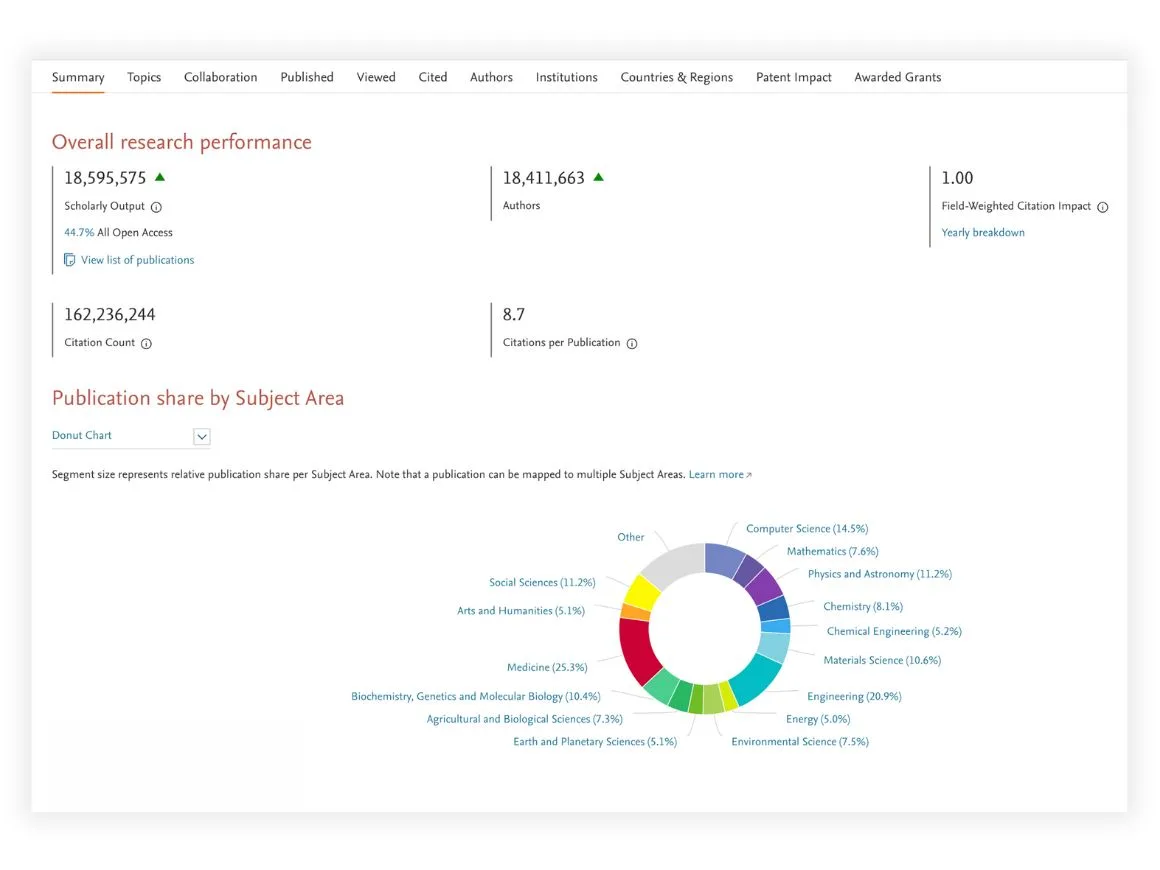Go to Countries & Regions tab

point(676,77)
